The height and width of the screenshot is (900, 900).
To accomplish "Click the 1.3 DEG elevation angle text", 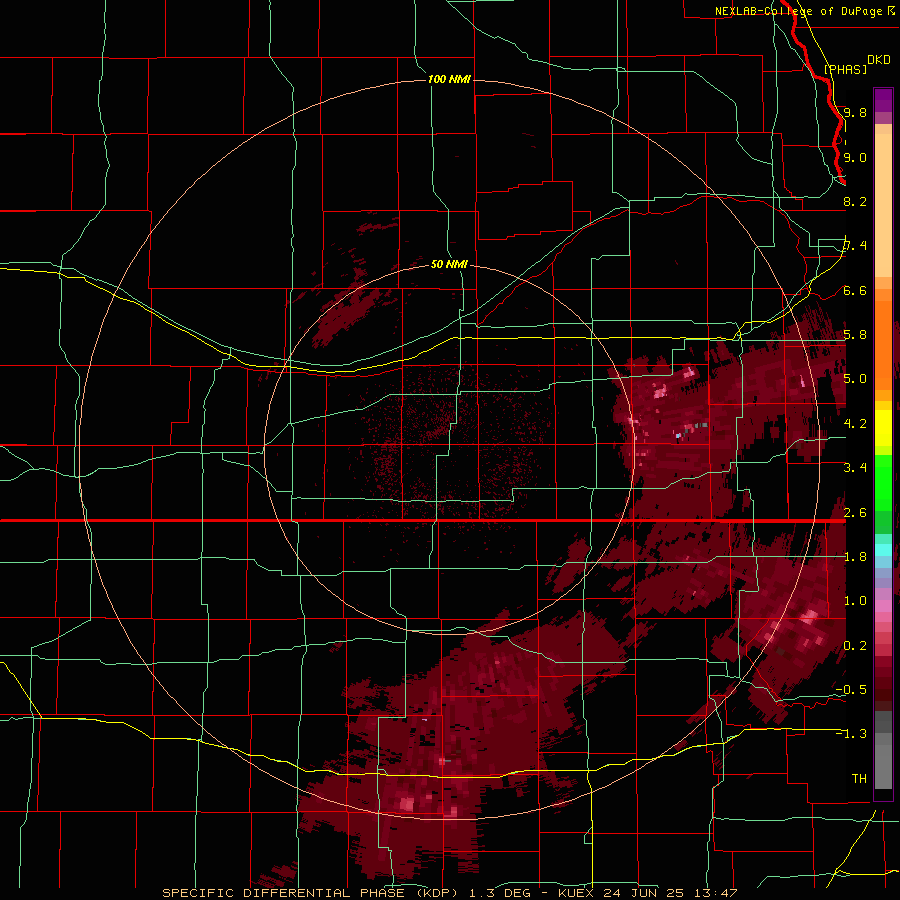I will click(x=502, y=893).
